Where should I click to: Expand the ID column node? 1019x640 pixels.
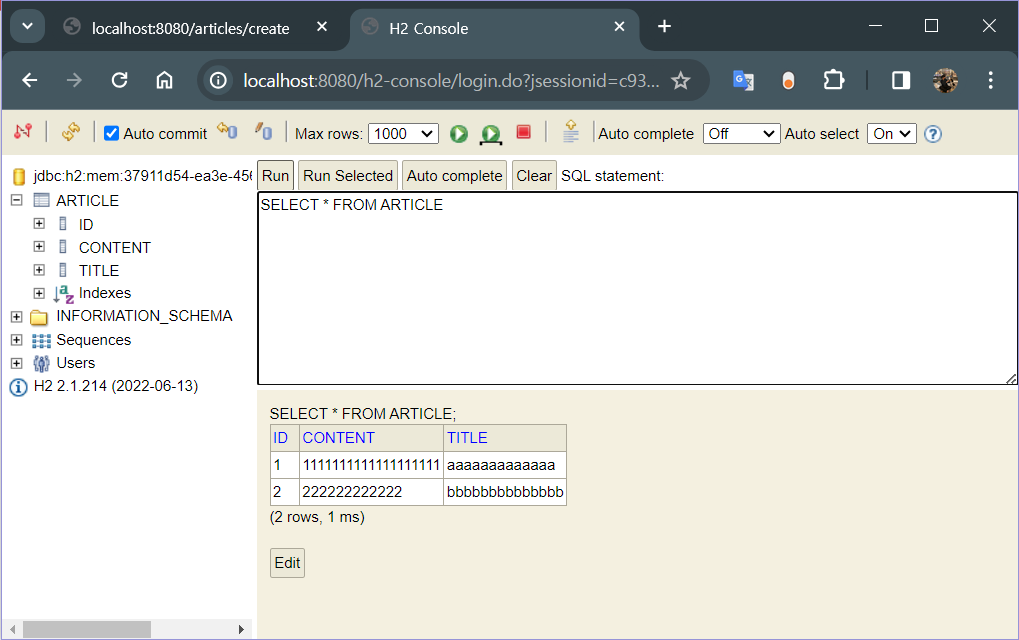coord(39,224)
